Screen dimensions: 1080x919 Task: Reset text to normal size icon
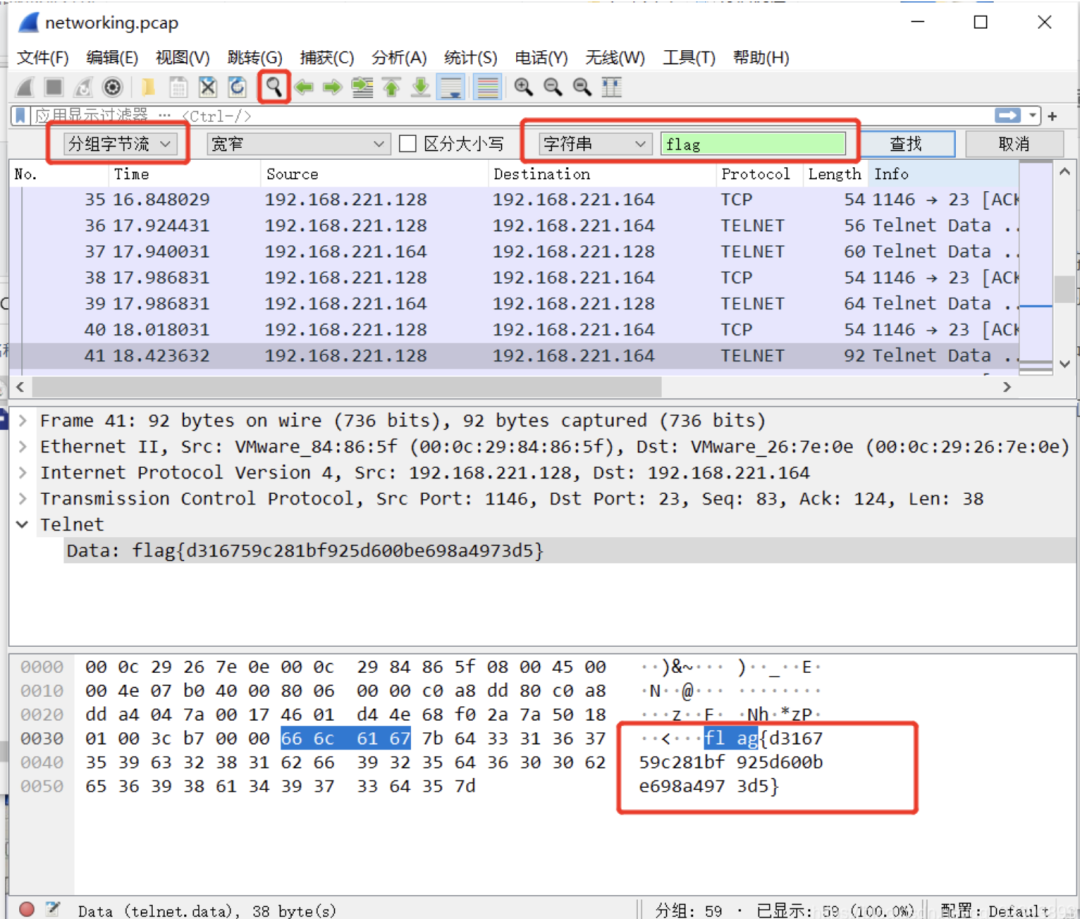tap(582, 87)
